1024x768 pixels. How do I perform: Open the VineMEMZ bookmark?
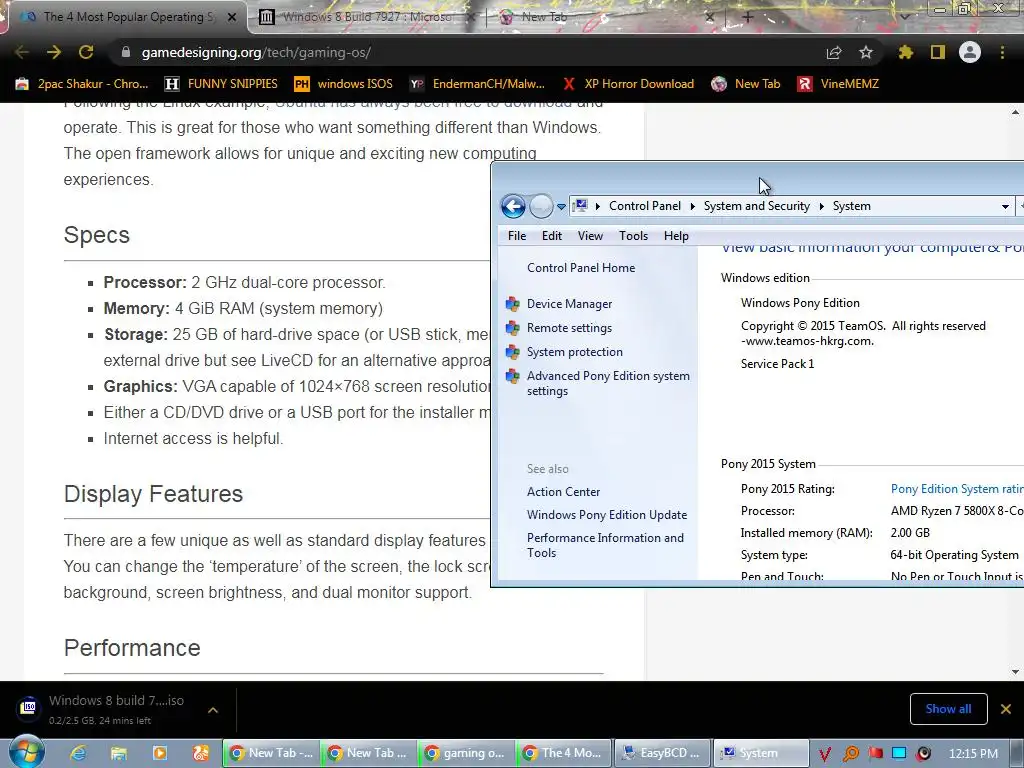tap(839, 84)
